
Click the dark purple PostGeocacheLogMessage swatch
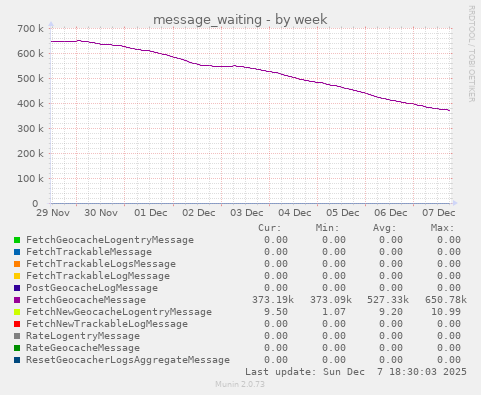click(x=17, y=288)
